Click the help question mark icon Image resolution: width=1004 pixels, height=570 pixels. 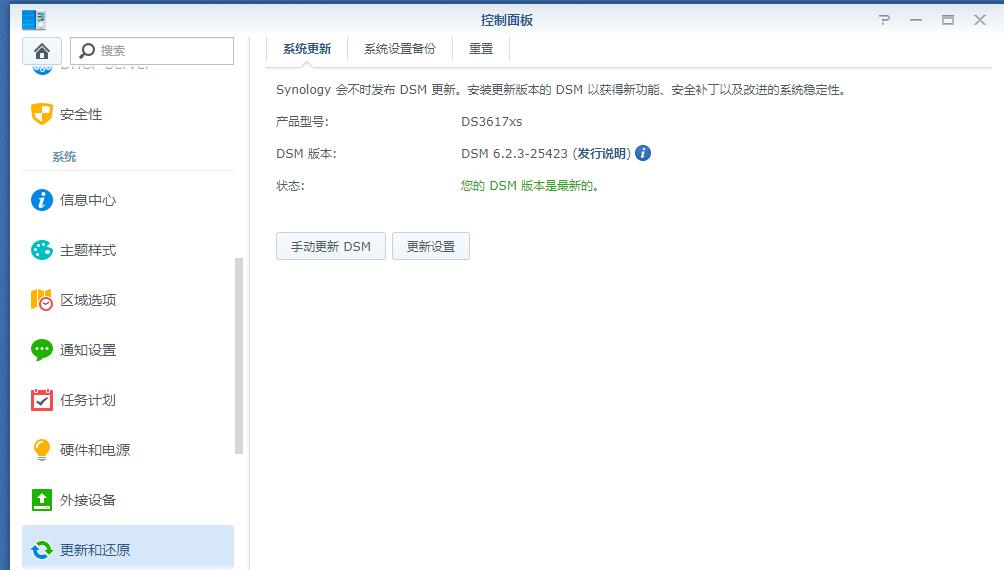tap(884, 20)
